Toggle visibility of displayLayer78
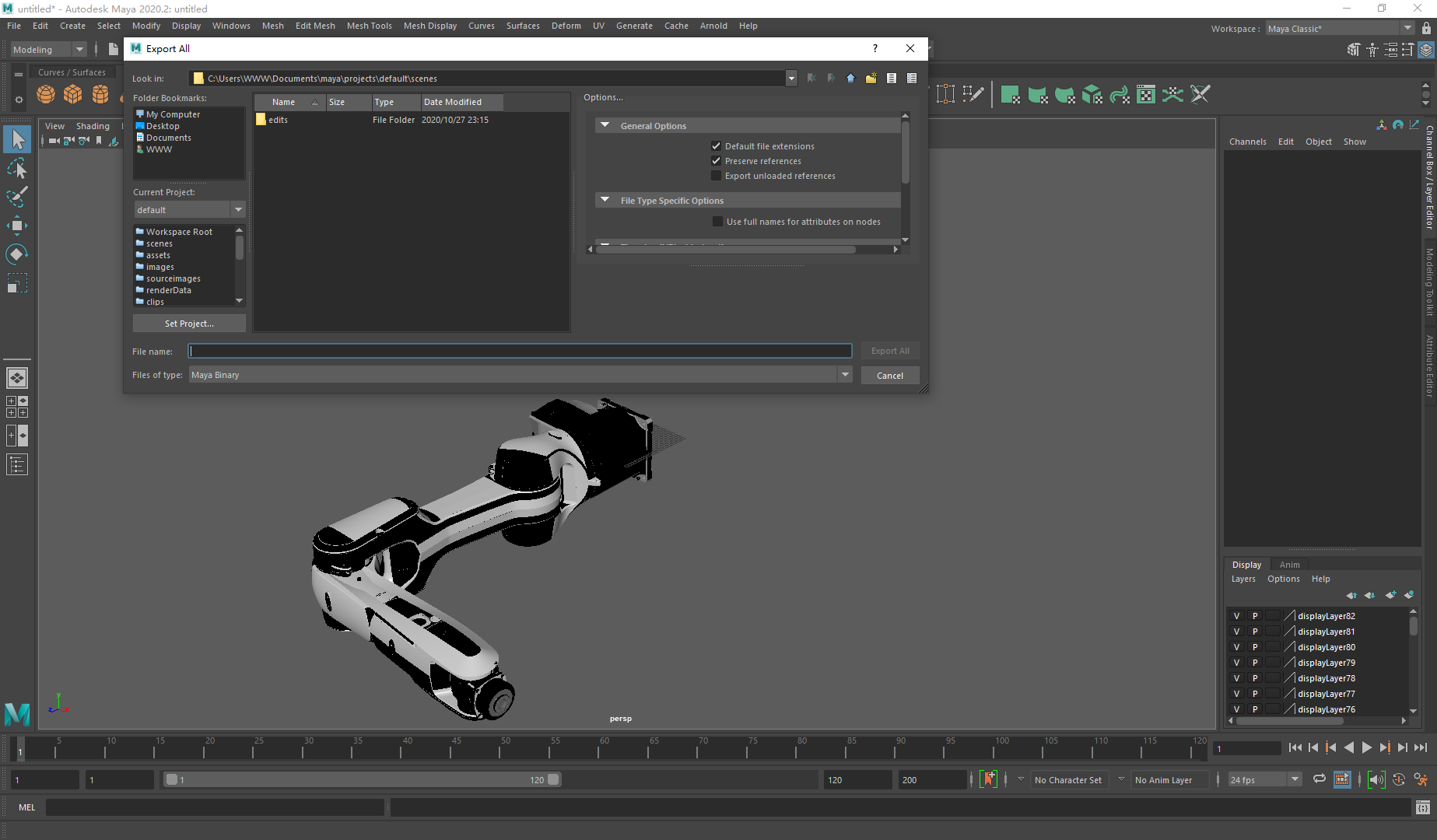Image resolution: width=1437 pixels, height=840 pixels. click(1236, 677)
